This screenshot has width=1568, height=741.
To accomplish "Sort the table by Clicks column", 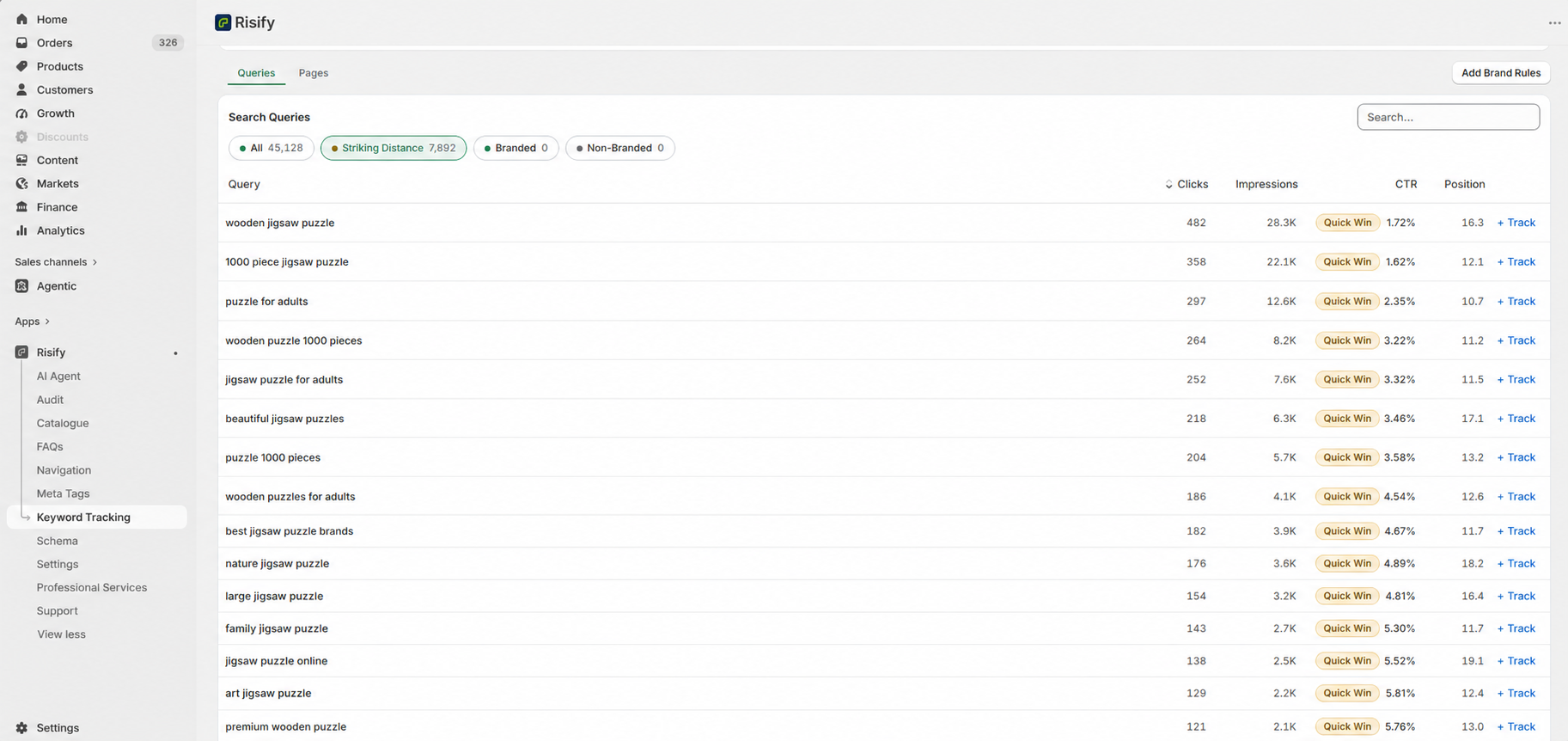I will (1187, 184).
